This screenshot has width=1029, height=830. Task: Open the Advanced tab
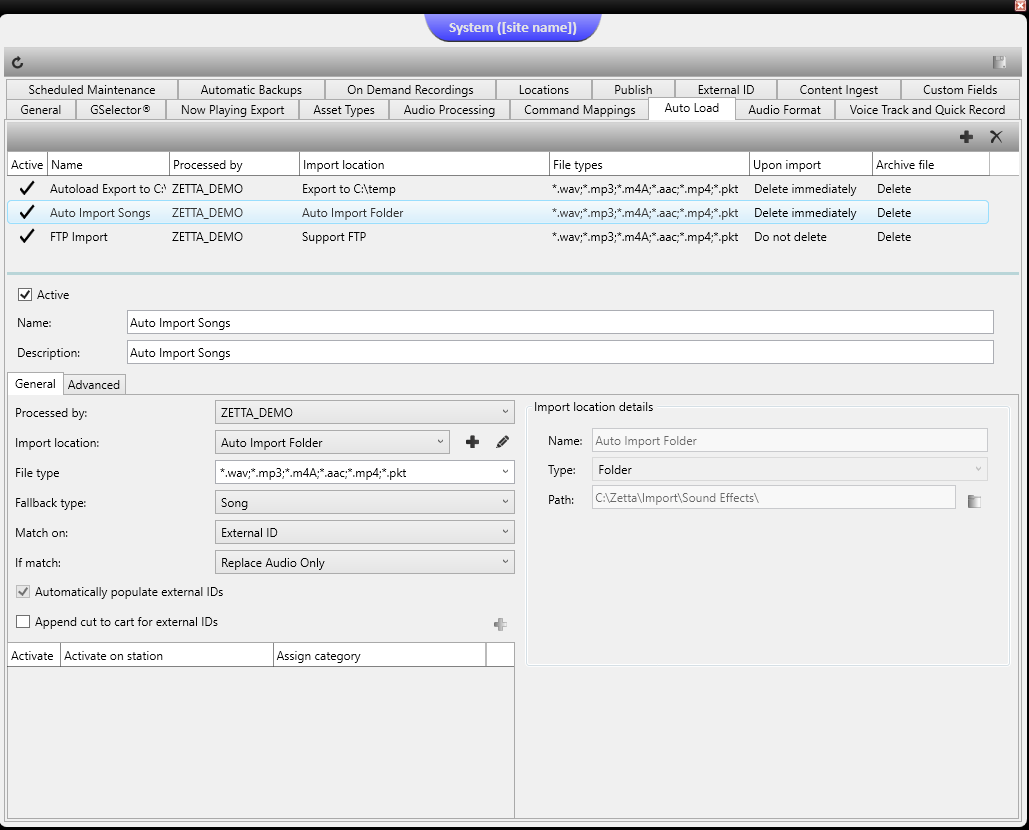(x=94, y=385)
